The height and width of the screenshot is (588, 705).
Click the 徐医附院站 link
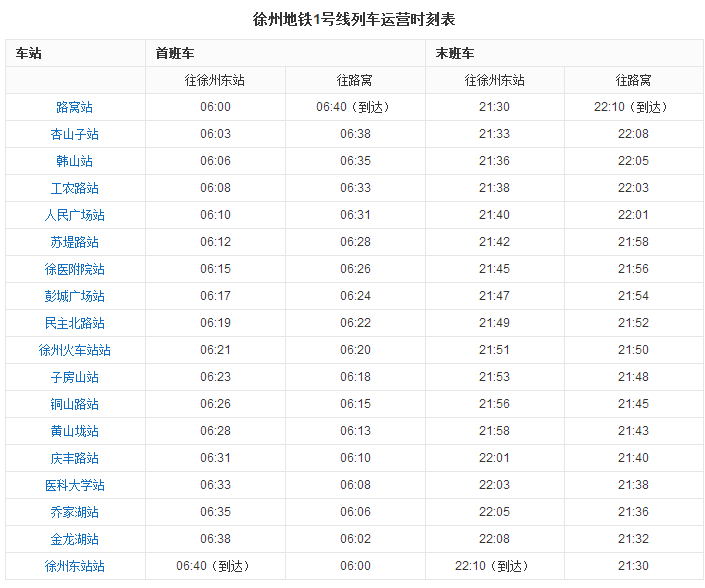75,269
